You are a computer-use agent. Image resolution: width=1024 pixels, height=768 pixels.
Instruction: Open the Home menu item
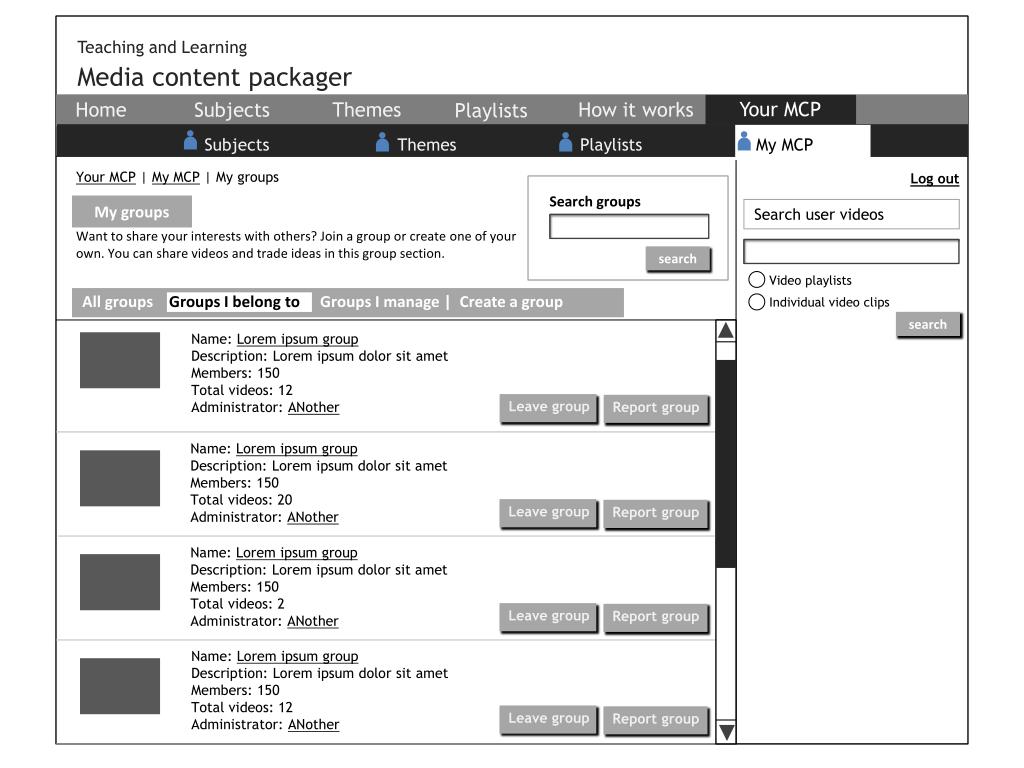(101, 110)
